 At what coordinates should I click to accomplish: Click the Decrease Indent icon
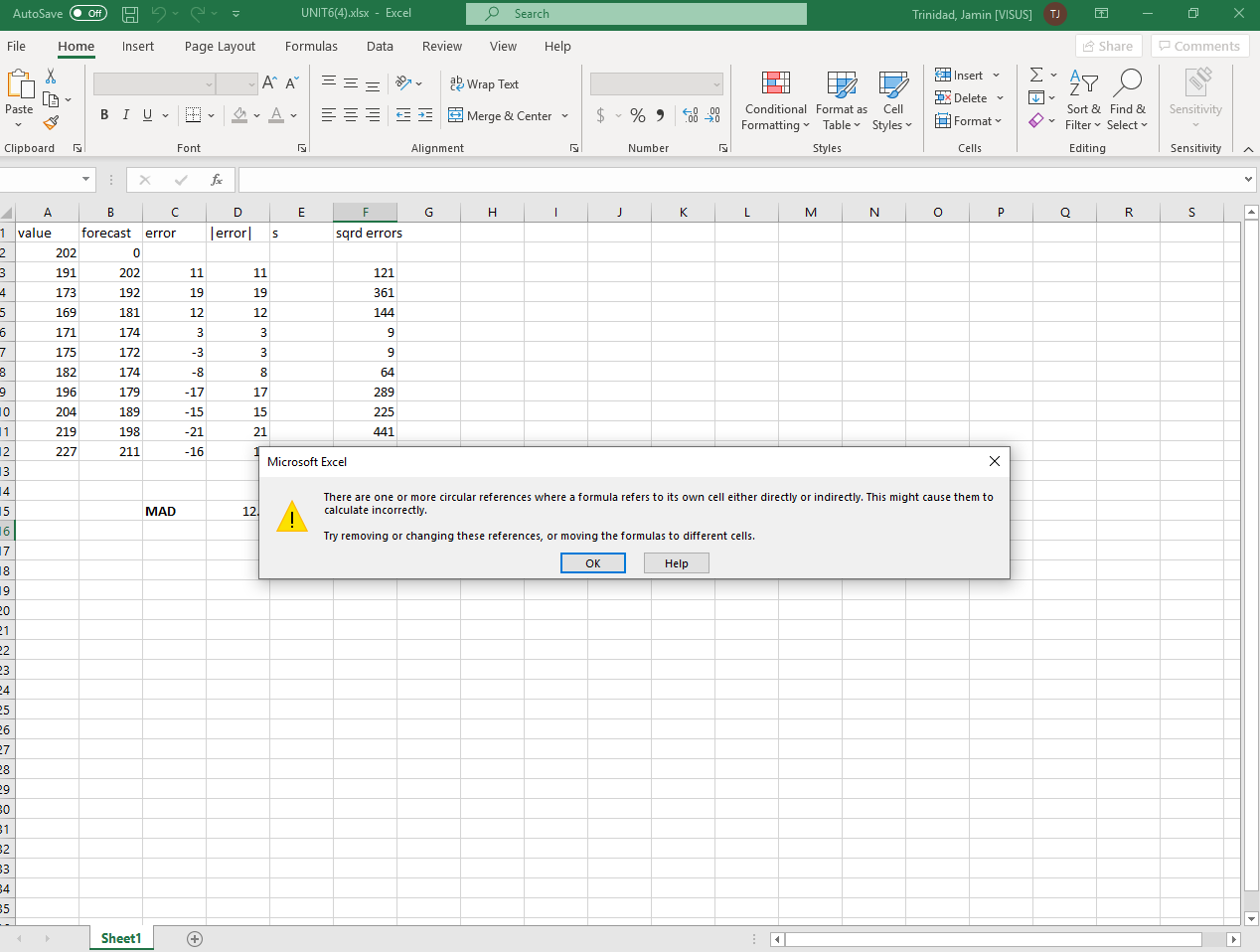(403, 115)
